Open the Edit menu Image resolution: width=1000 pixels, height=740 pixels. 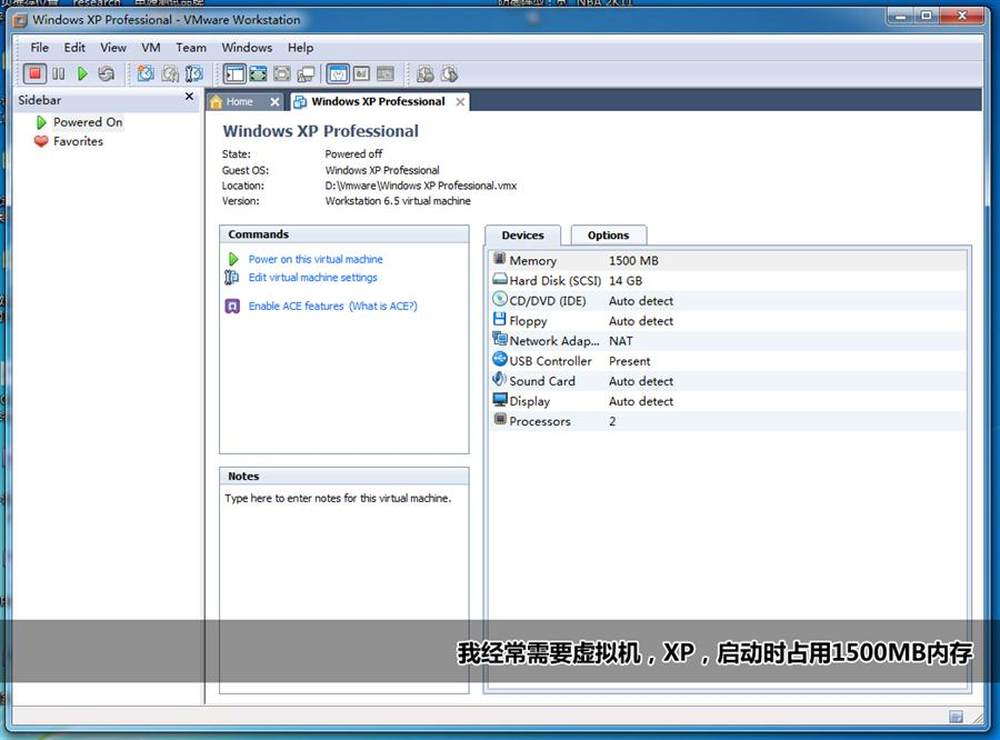point(74,47)
